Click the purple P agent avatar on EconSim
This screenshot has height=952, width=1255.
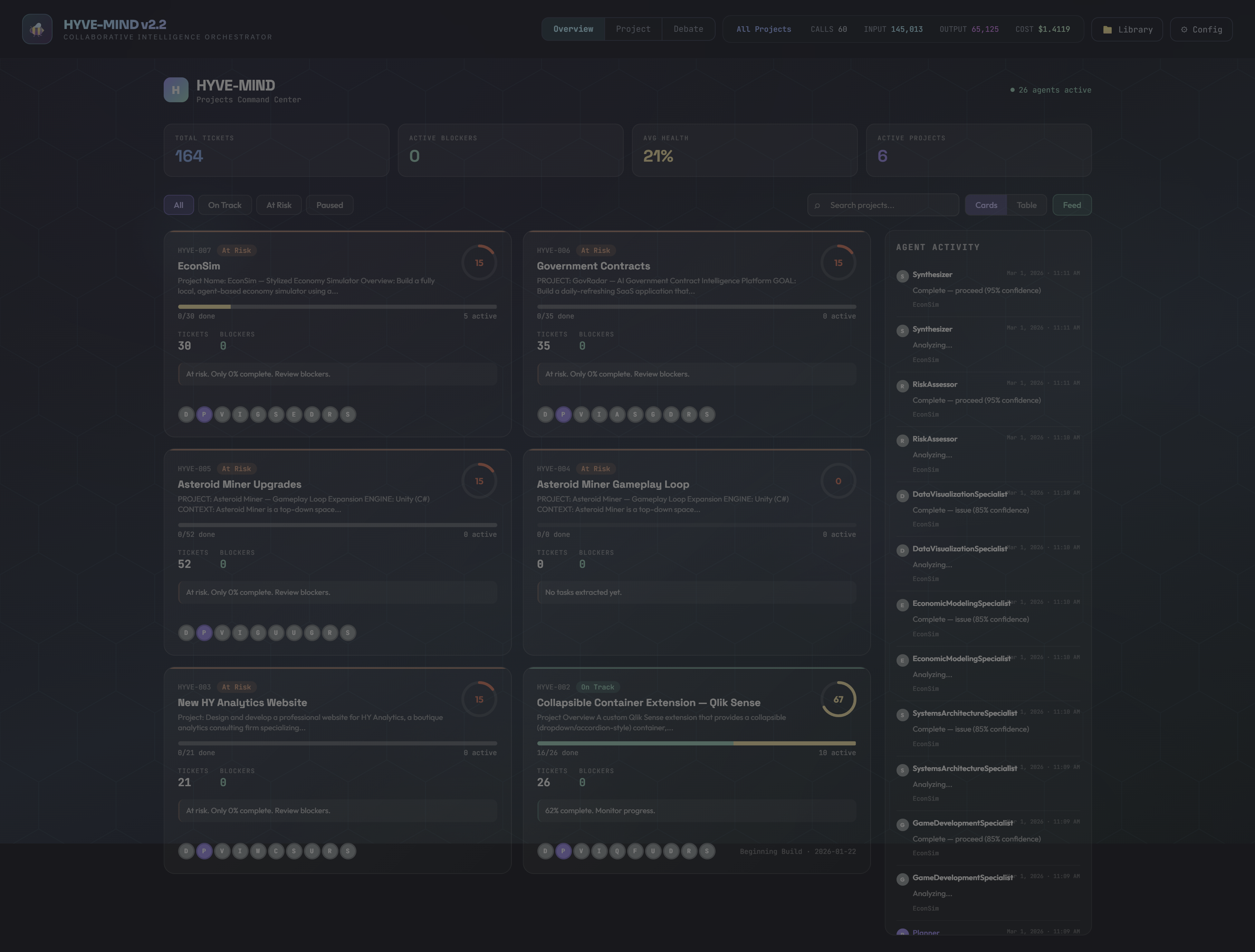tap(204, 415)
